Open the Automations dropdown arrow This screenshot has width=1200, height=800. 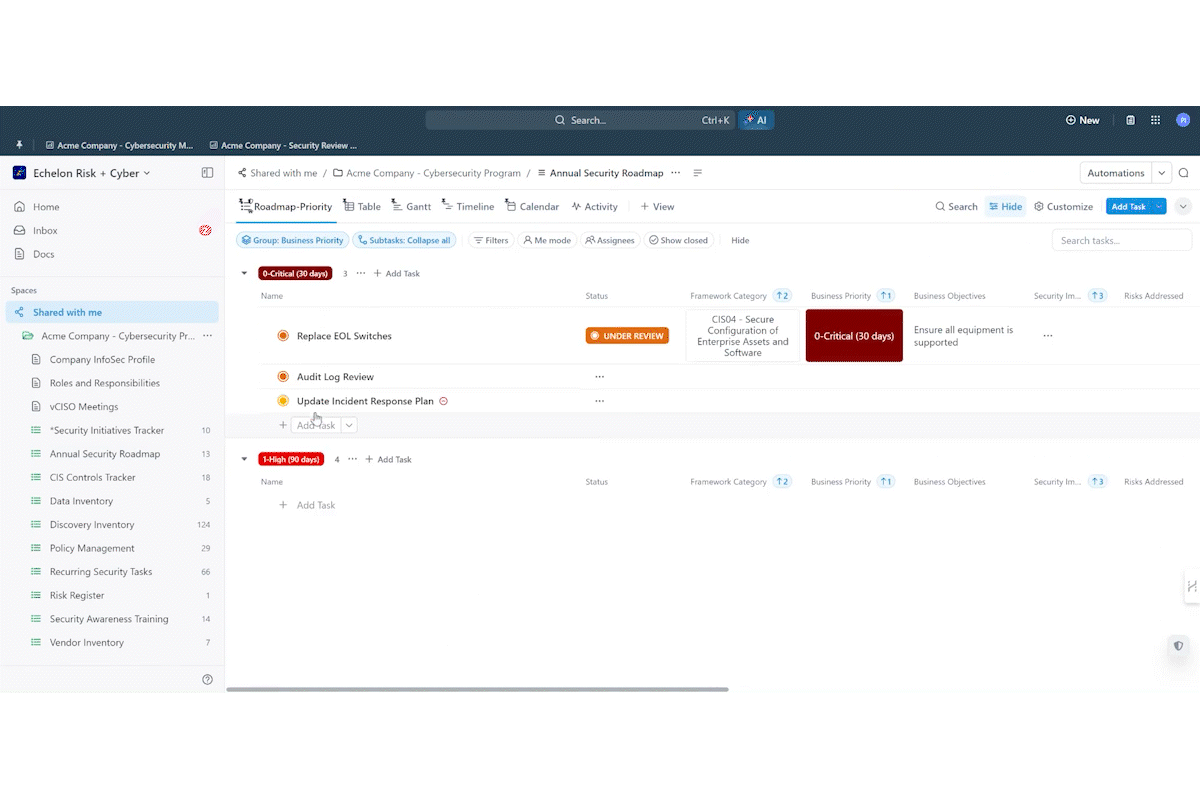(x=1161, y=173)
